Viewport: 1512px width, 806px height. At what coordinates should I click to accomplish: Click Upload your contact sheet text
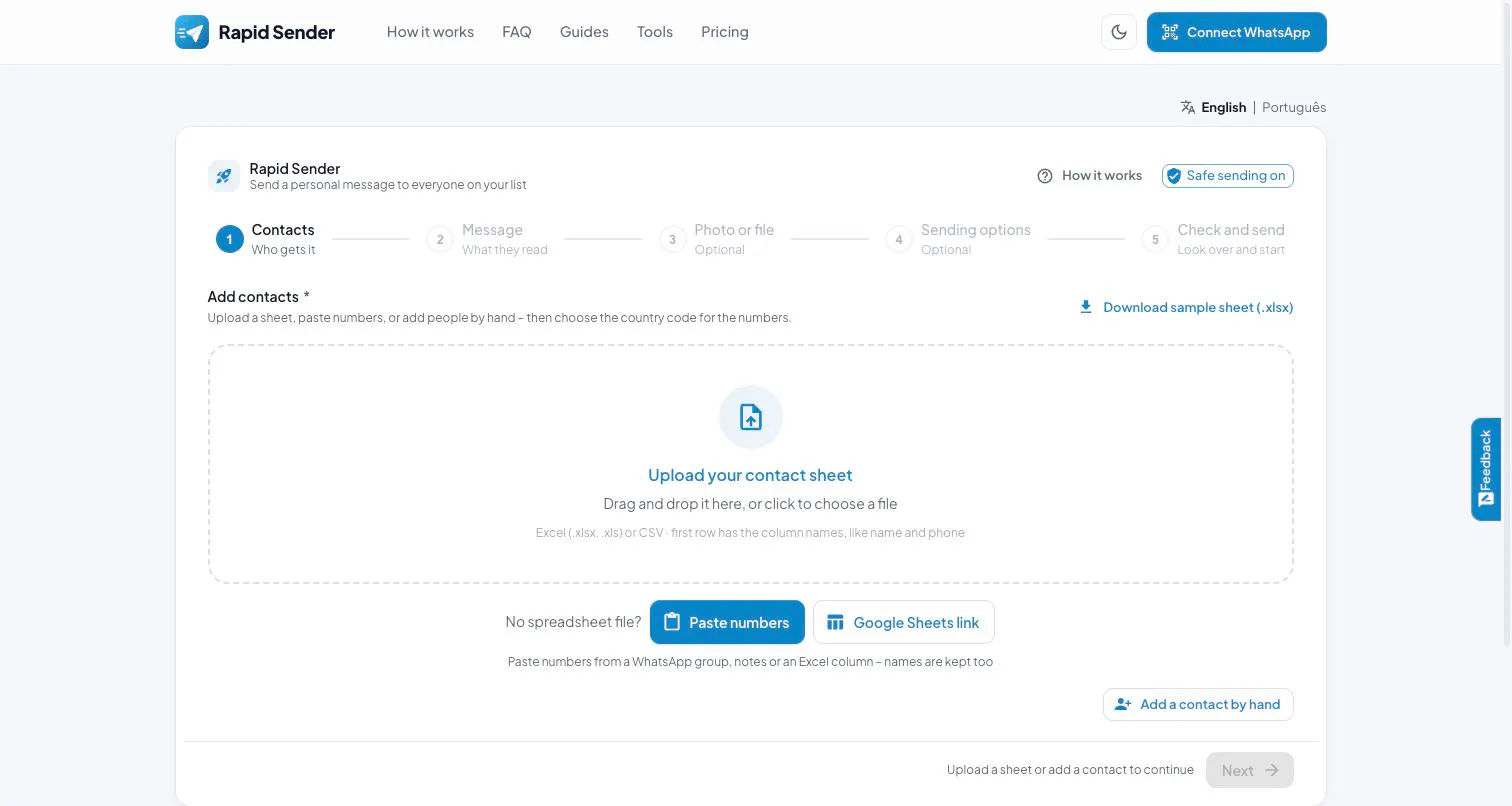750,475
